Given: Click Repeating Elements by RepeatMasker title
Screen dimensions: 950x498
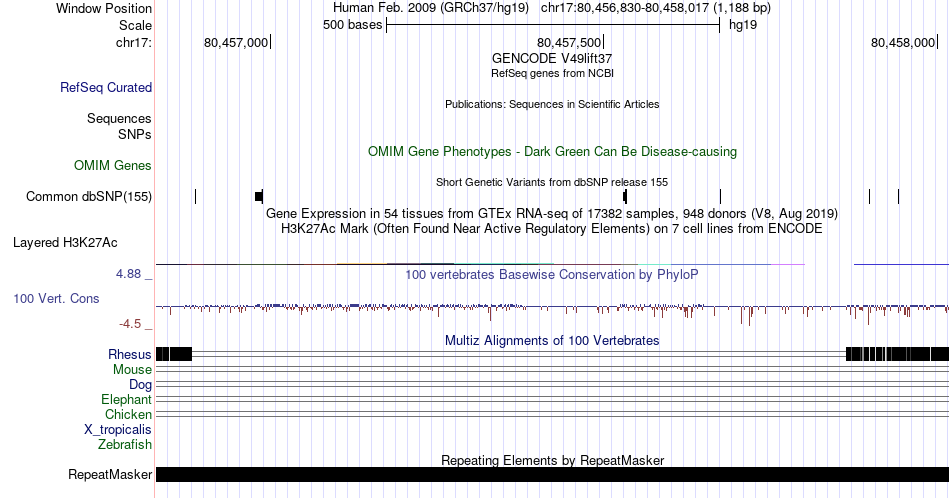Looking at the screenshot, I should point(552,460).
